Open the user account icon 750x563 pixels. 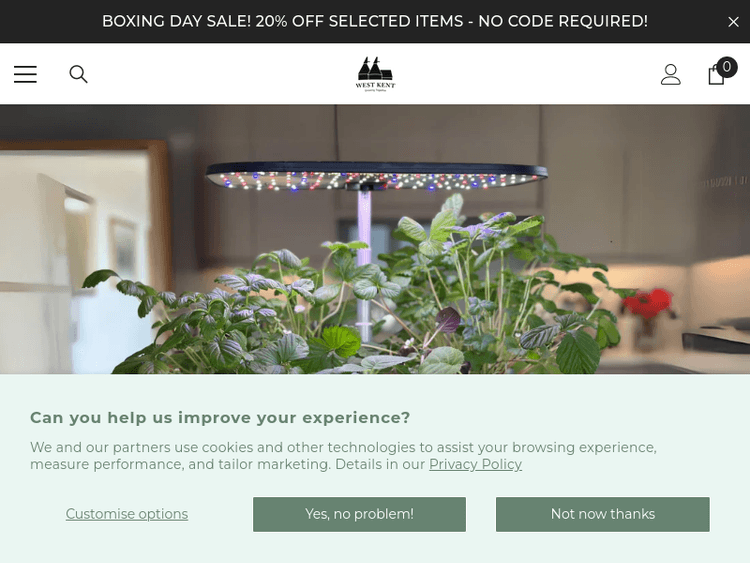click(671, 74)
